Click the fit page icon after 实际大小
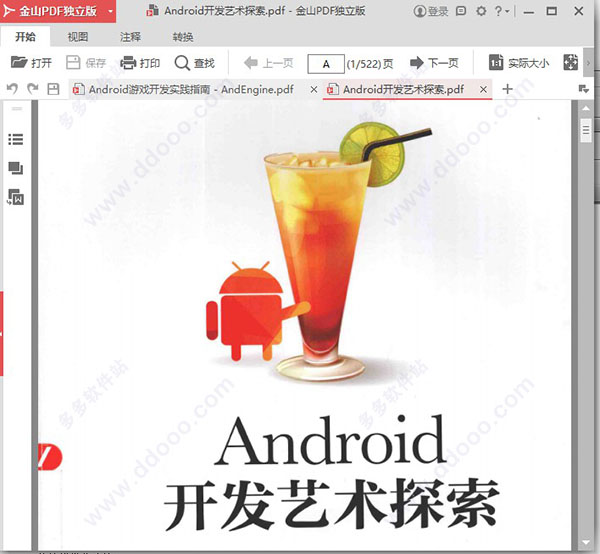600x554 pixels. pos(570,62)
